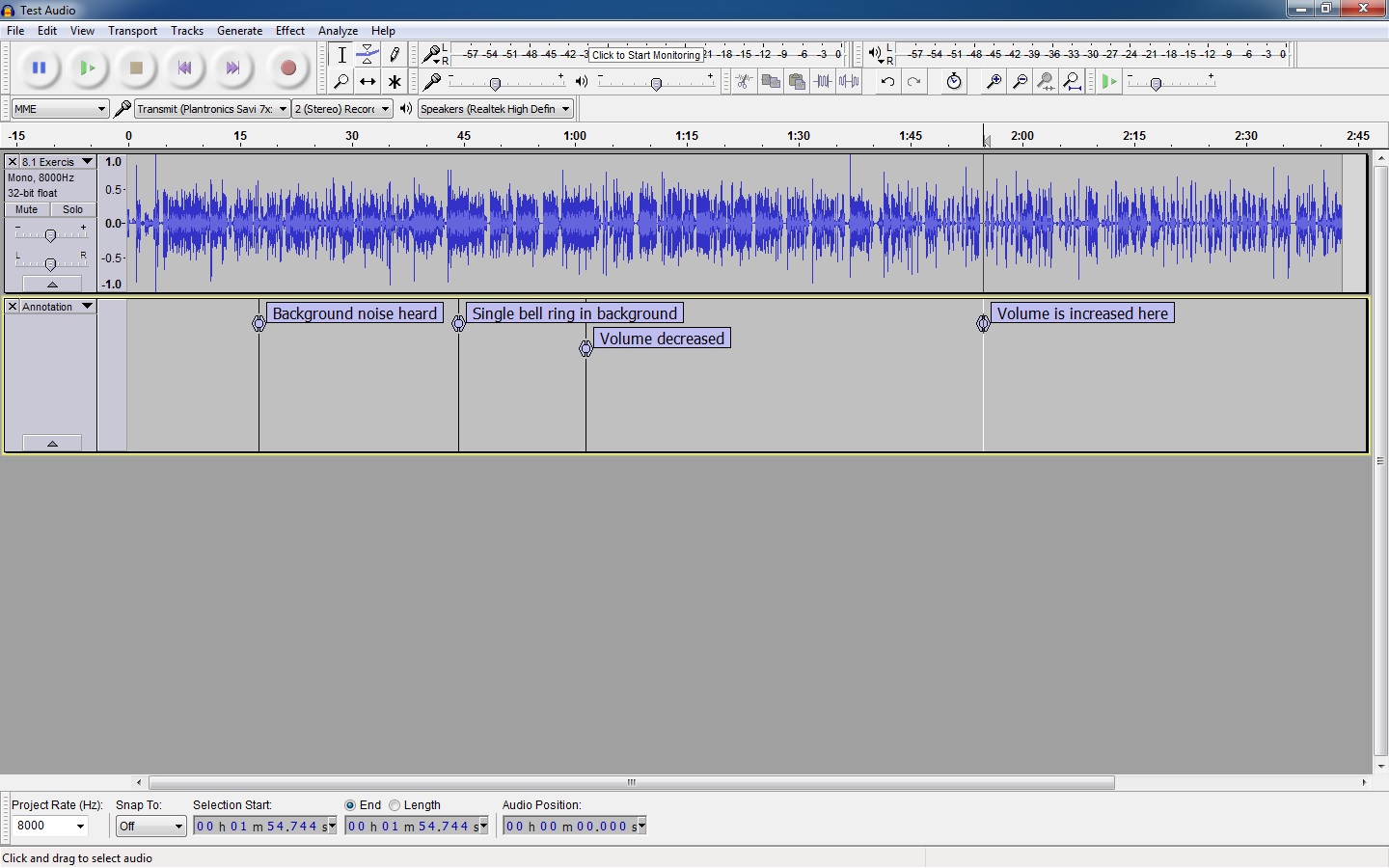Screen dimensions: 1389x868
Task: Open the 2 (Stereo) recording channels dropdown
Action: click(342, 109)
